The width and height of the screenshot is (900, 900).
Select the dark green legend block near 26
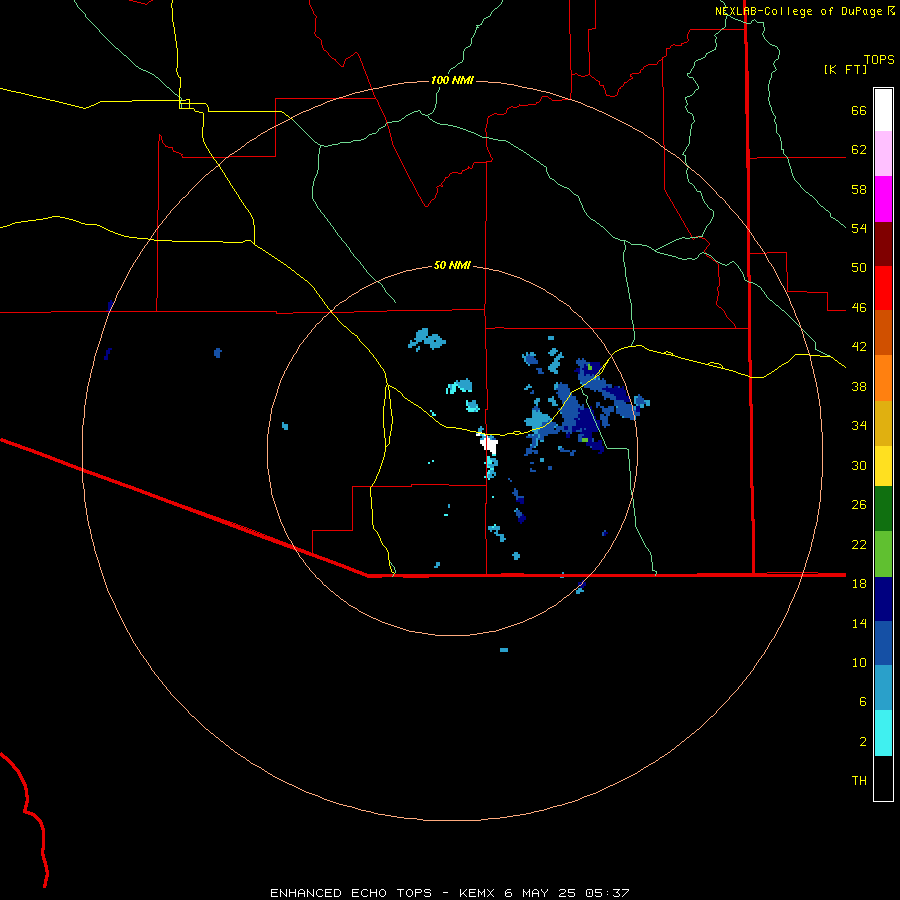point(883,509)
